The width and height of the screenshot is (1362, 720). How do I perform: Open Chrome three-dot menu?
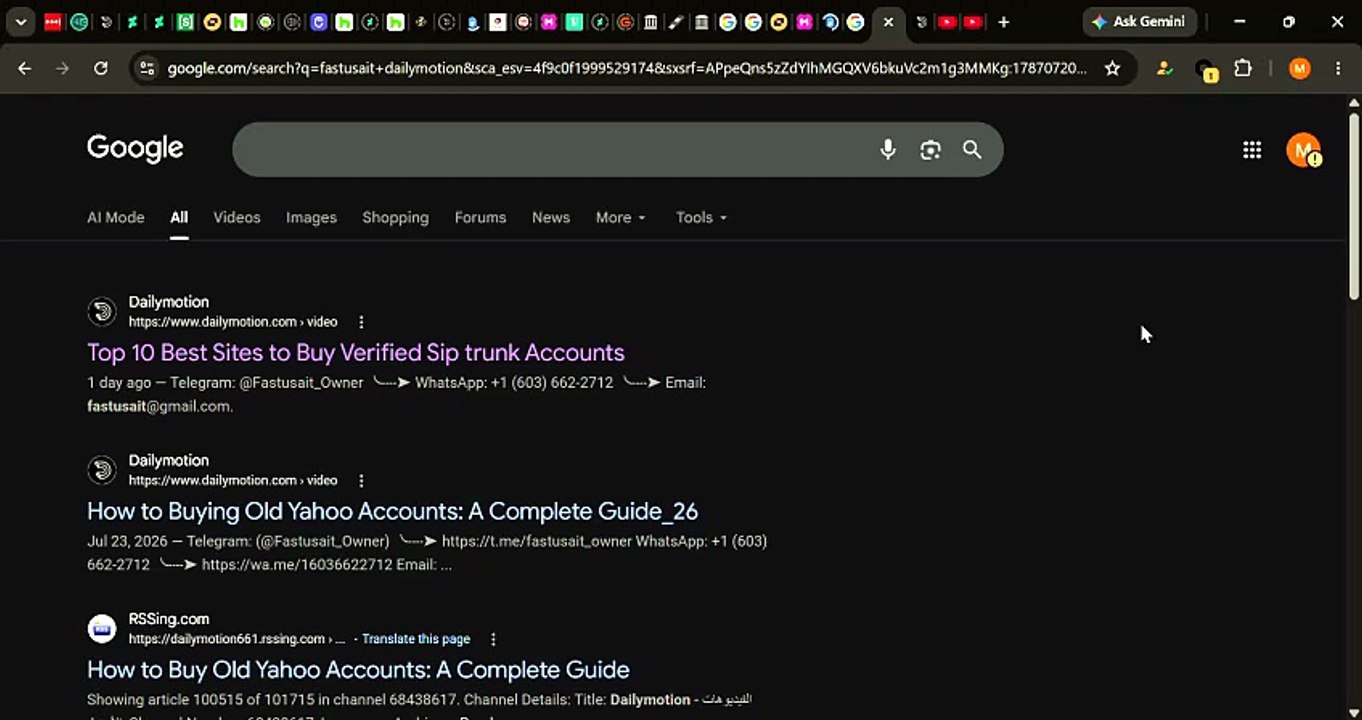coord(1338,68)
